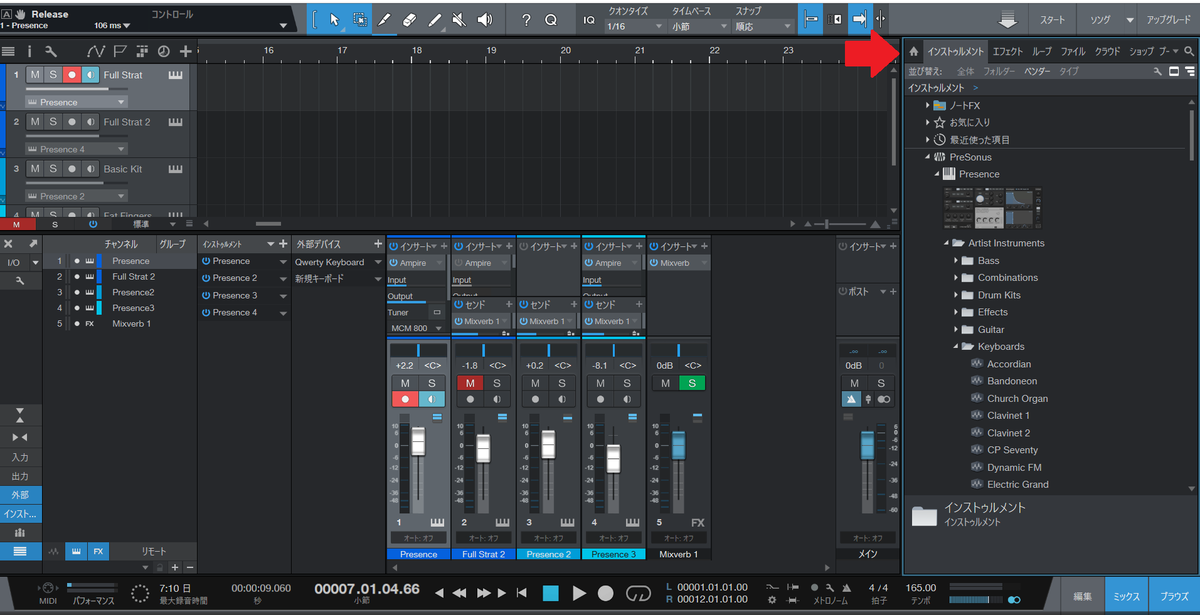Open the 編集 editor view button
Screen dimensions: 1200x615
point(1083,596)
